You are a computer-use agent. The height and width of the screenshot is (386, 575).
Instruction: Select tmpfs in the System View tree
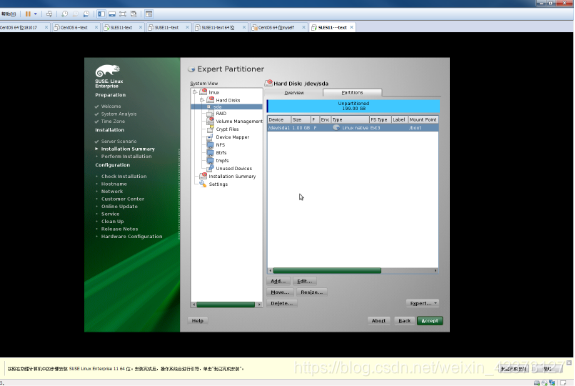pos(222,161)
